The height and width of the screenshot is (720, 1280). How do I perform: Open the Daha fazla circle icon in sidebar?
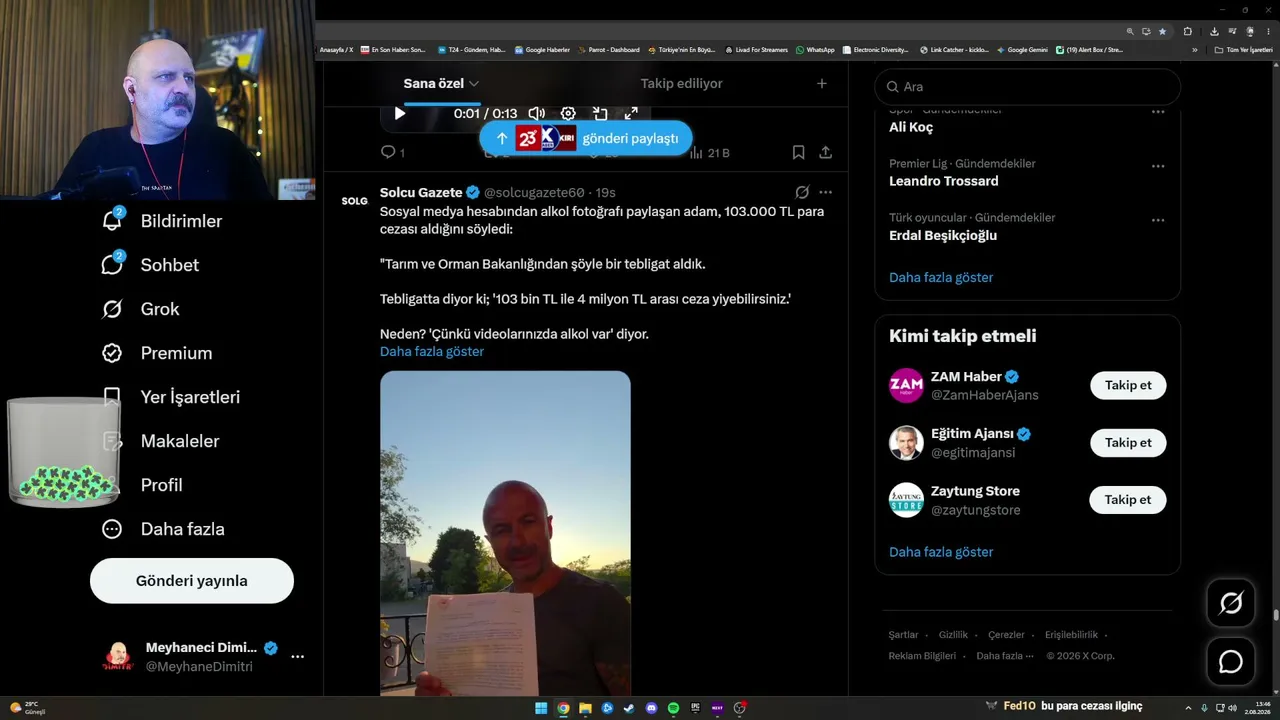[x=112, y=529]
